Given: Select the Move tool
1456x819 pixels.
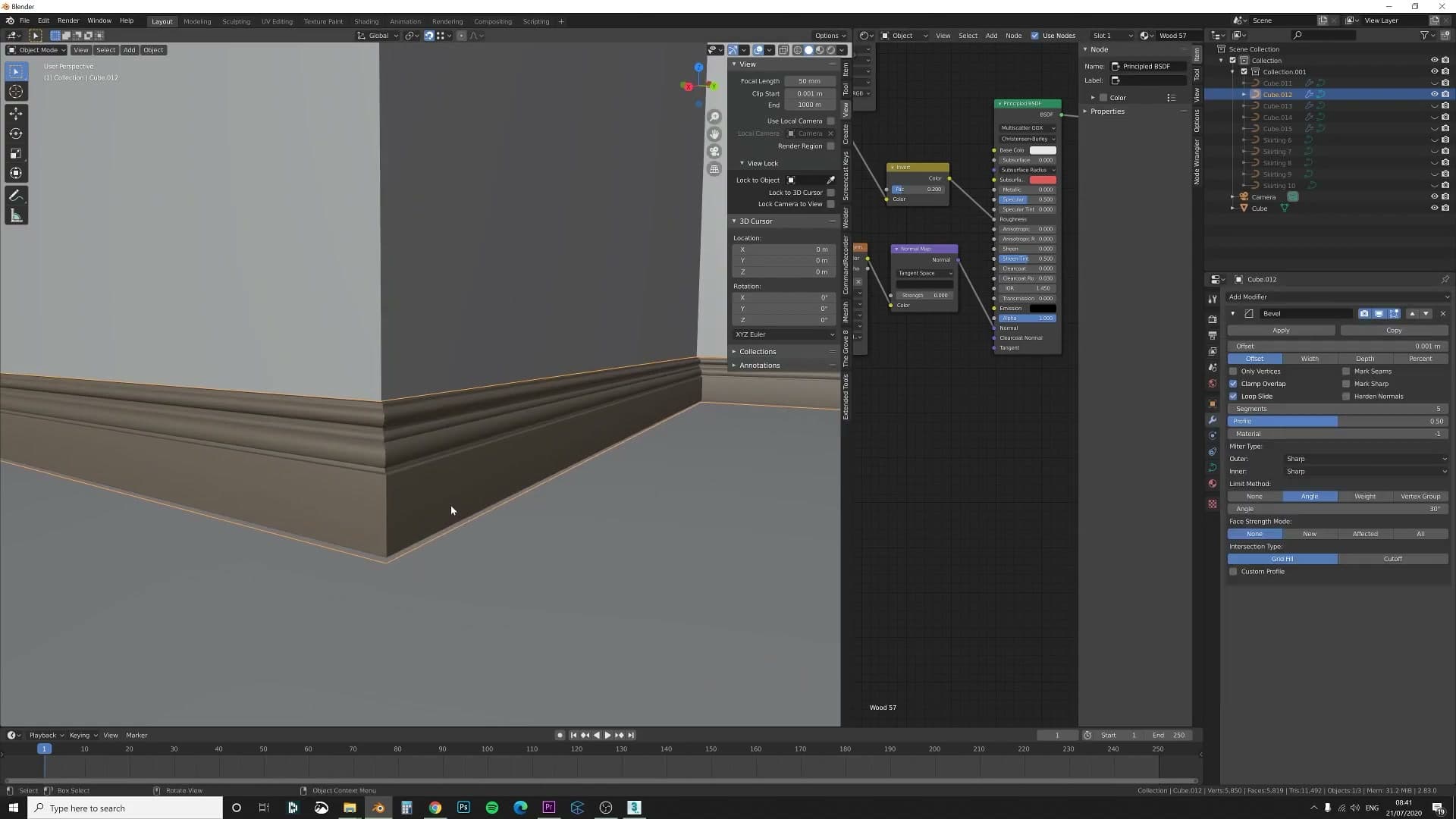Looking at the screenshot, I should (16, 114).
